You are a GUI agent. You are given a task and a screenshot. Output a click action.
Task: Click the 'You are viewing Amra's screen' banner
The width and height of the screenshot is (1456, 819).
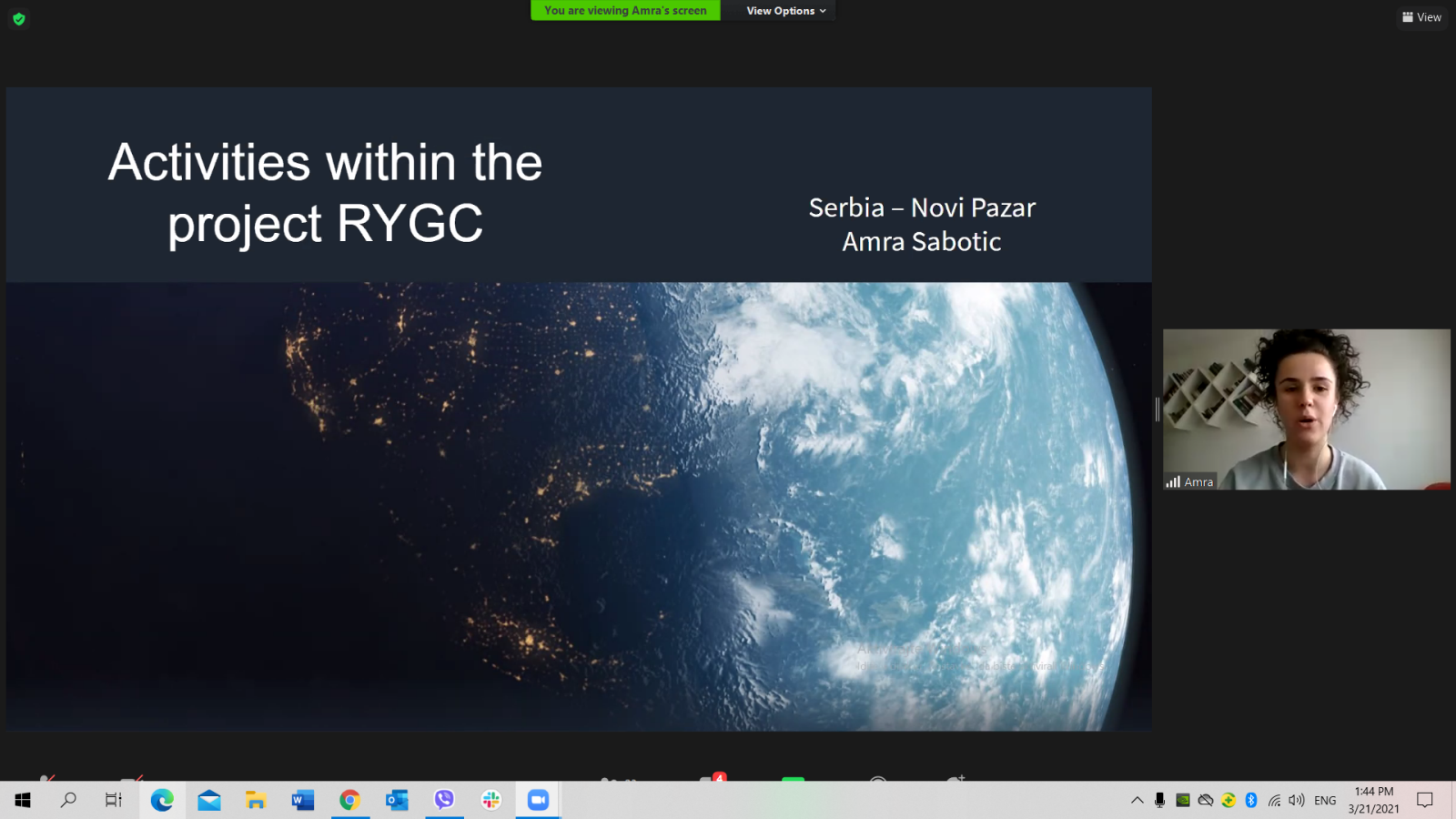point(625,11)
